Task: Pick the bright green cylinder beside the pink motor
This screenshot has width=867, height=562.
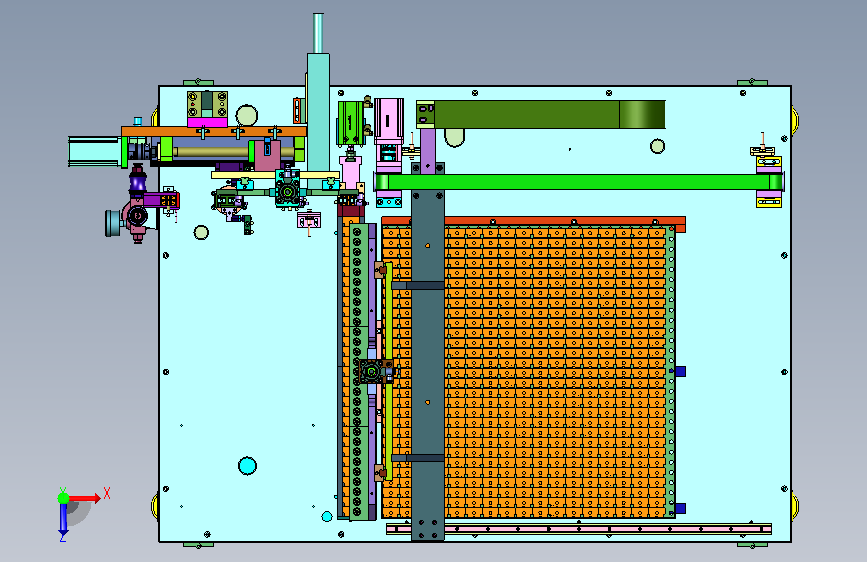Action: [350, 123]
